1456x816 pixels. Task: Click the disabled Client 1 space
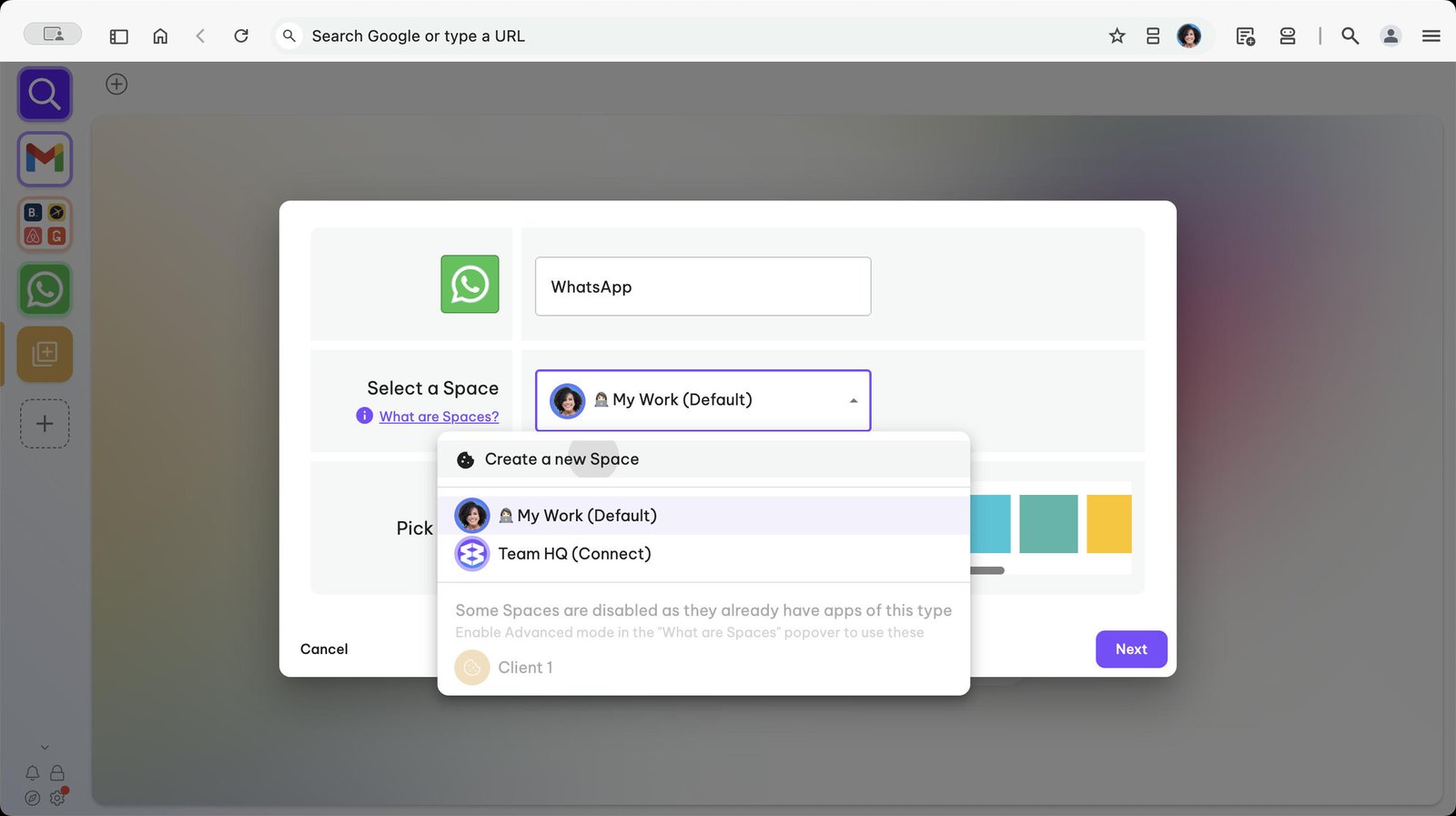click(x=703, y=668)
